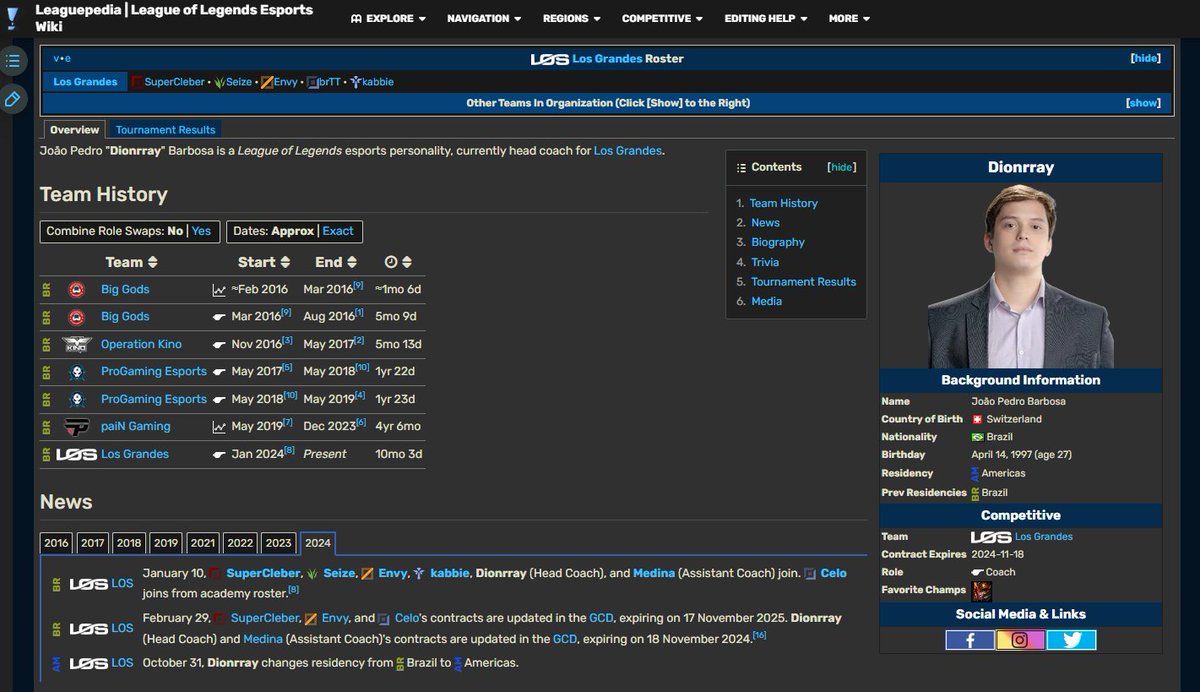Click the Operation Kino team logo
The width and height of the screenshot is (1200, 692).
coord(76,344)
